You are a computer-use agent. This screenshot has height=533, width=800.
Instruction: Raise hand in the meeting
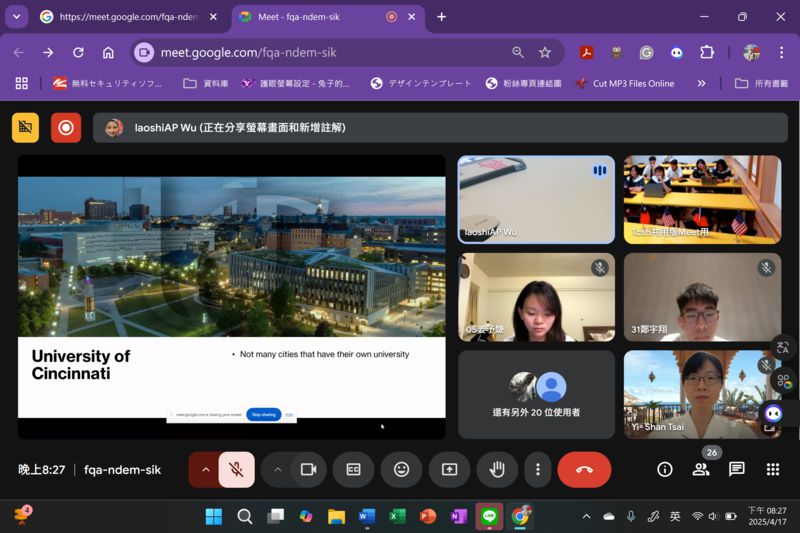(x=497, y=469)
